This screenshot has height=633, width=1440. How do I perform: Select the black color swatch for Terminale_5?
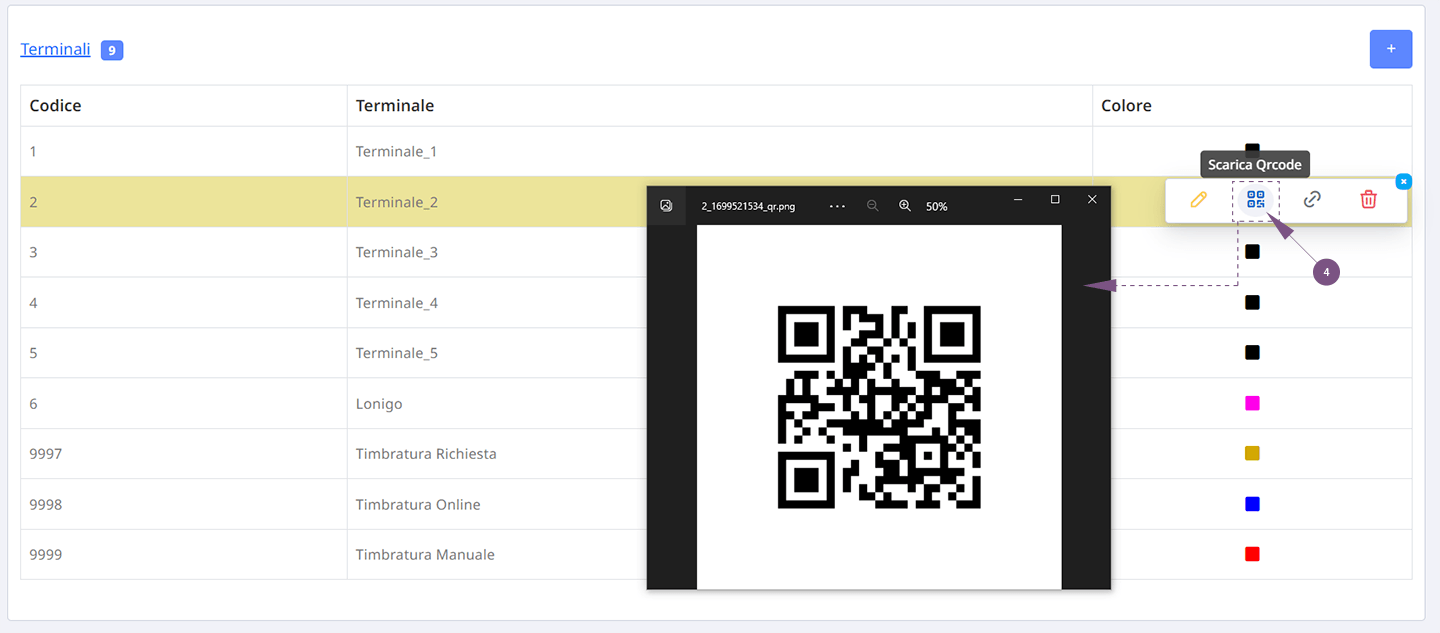pyautogui.click(x=1252, y=352)
